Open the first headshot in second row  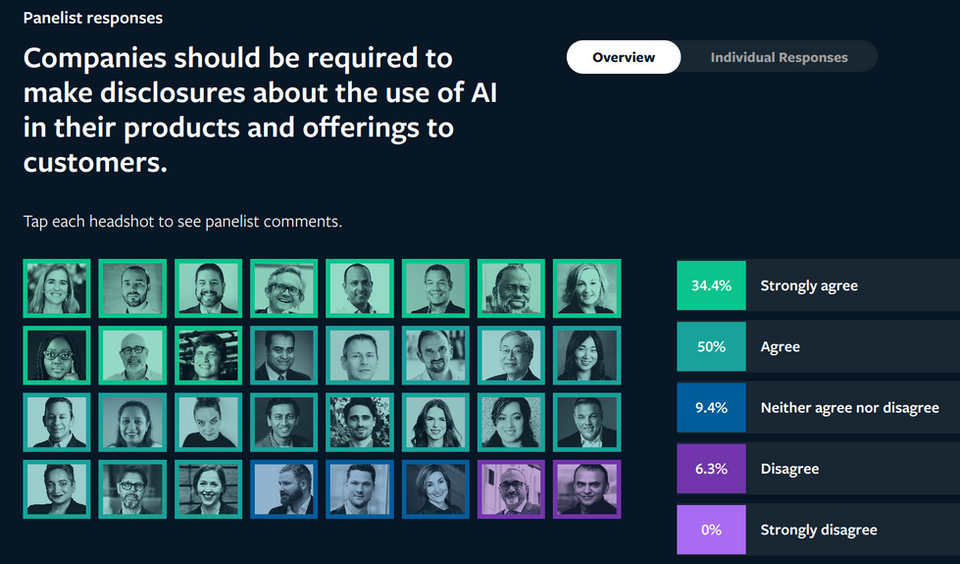(x=57, y=355)
